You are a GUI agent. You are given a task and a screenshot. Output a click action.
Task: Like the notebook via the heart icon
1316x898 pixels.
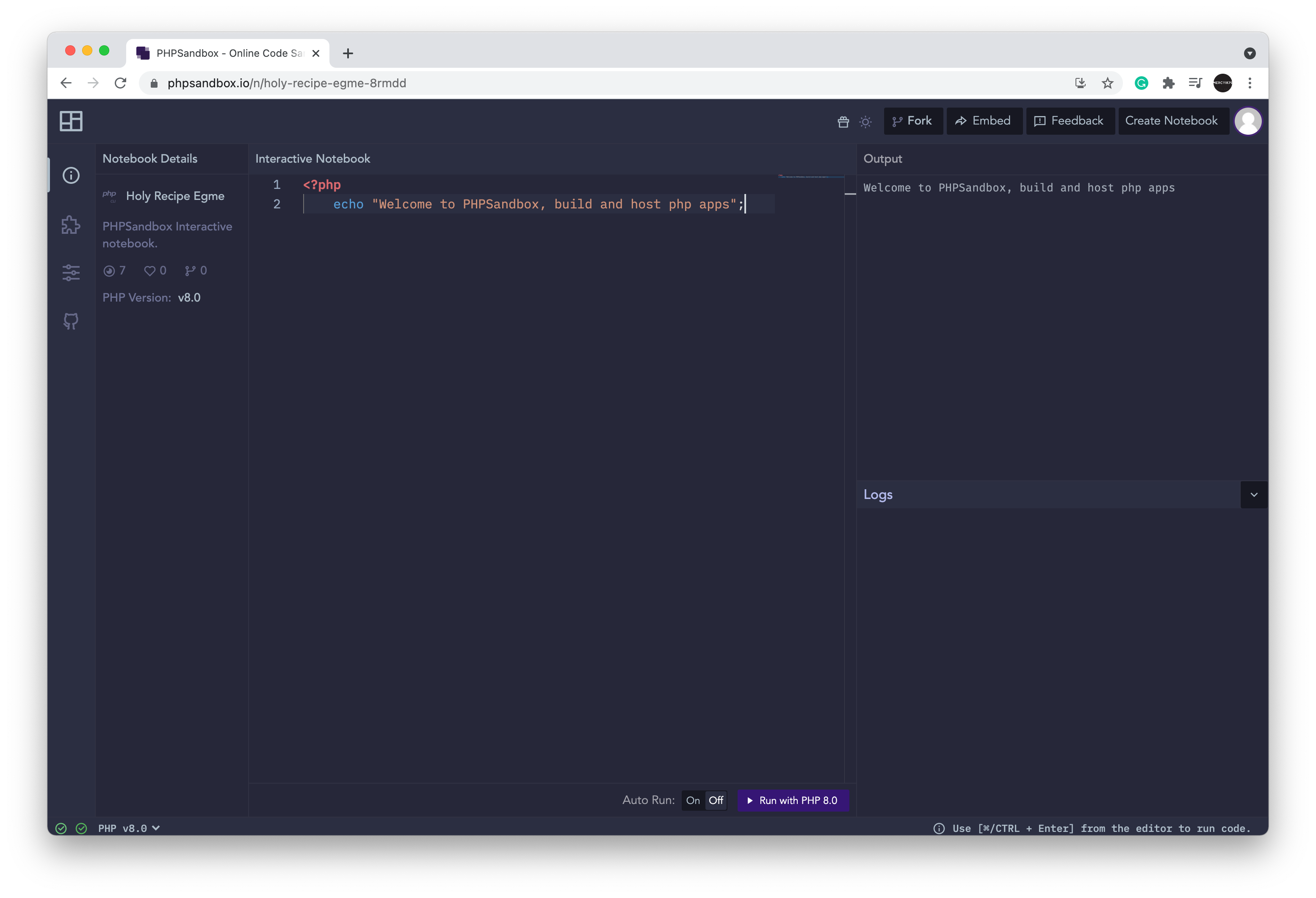(x=149, y=271)
